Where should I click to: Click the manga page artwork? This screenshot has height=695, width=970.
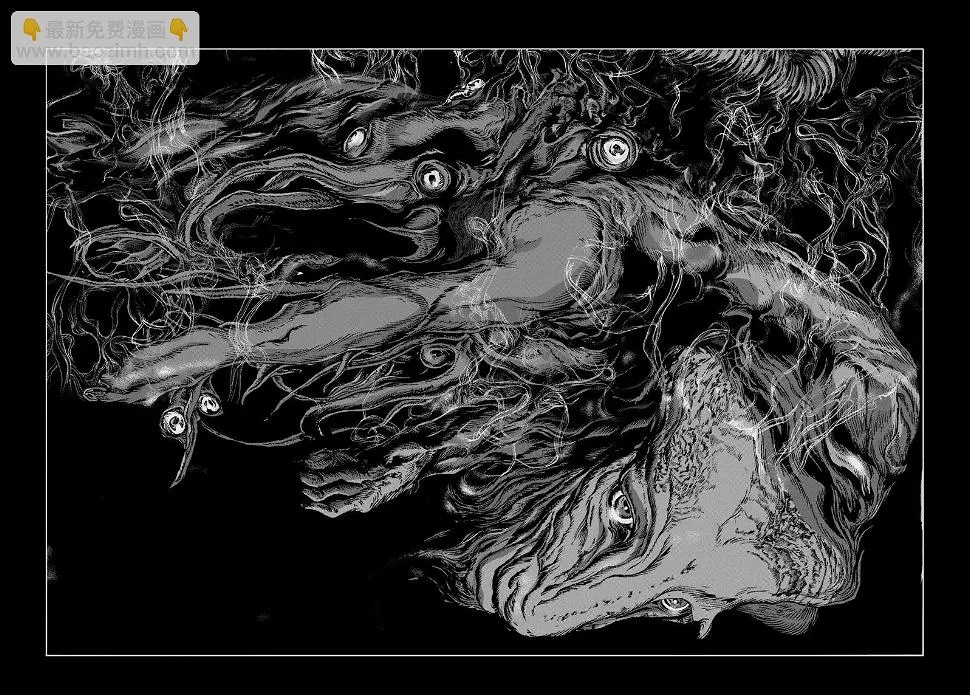(485, 352)
